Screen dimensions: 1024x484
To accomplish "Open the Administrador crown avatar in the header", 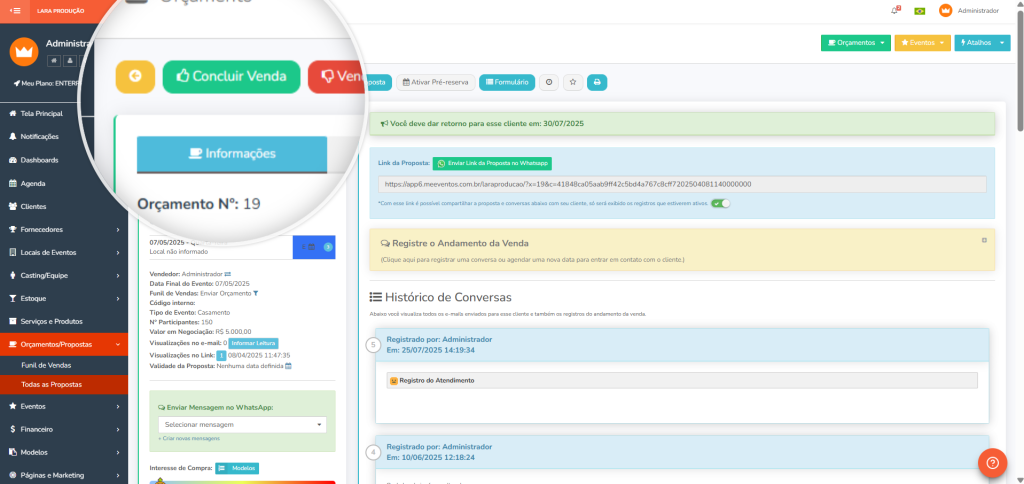I will 945,10.
